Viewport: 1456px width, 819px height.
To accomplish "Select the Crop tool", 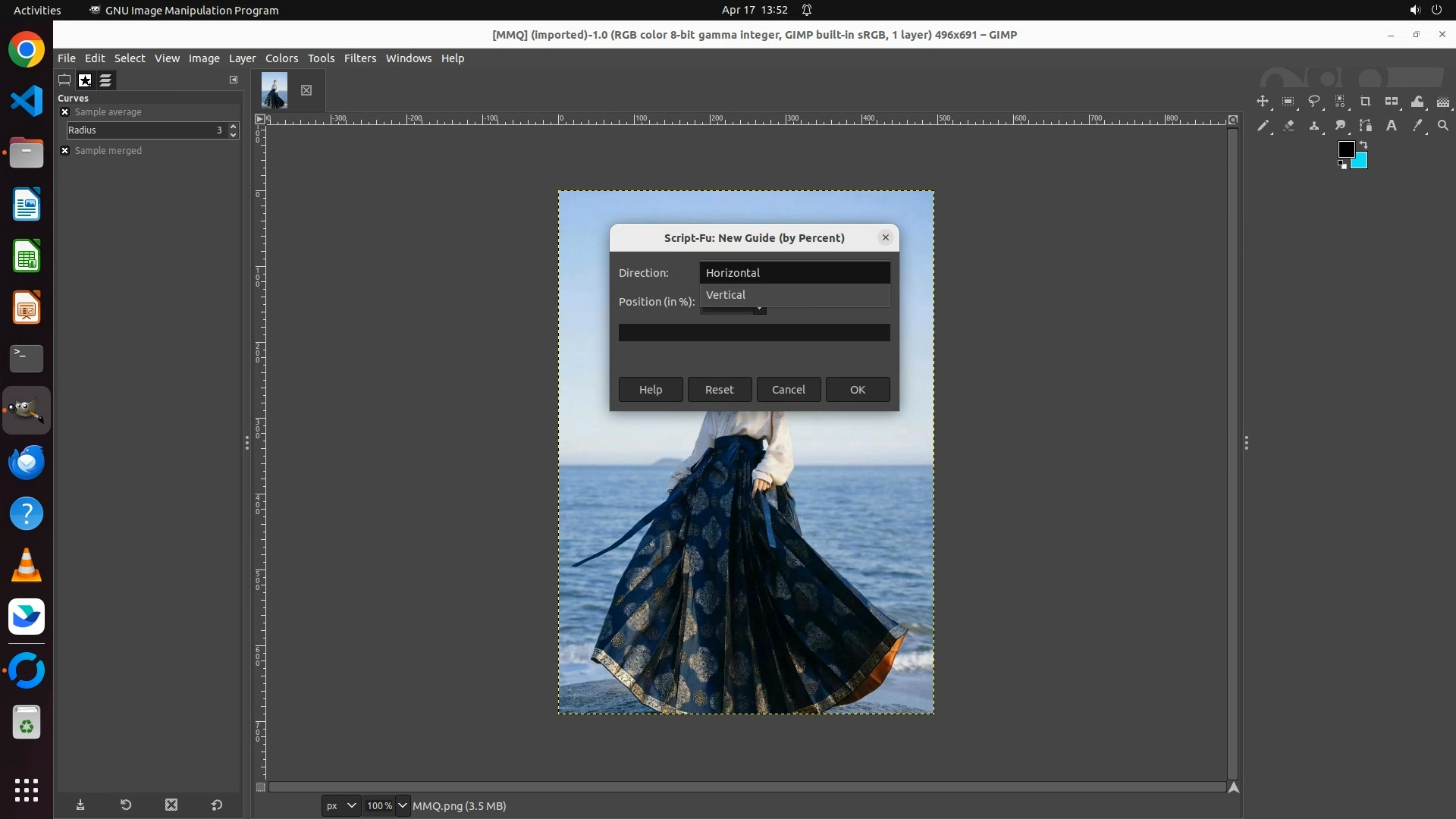I will pyautogui.click(x=1366, y=102).
